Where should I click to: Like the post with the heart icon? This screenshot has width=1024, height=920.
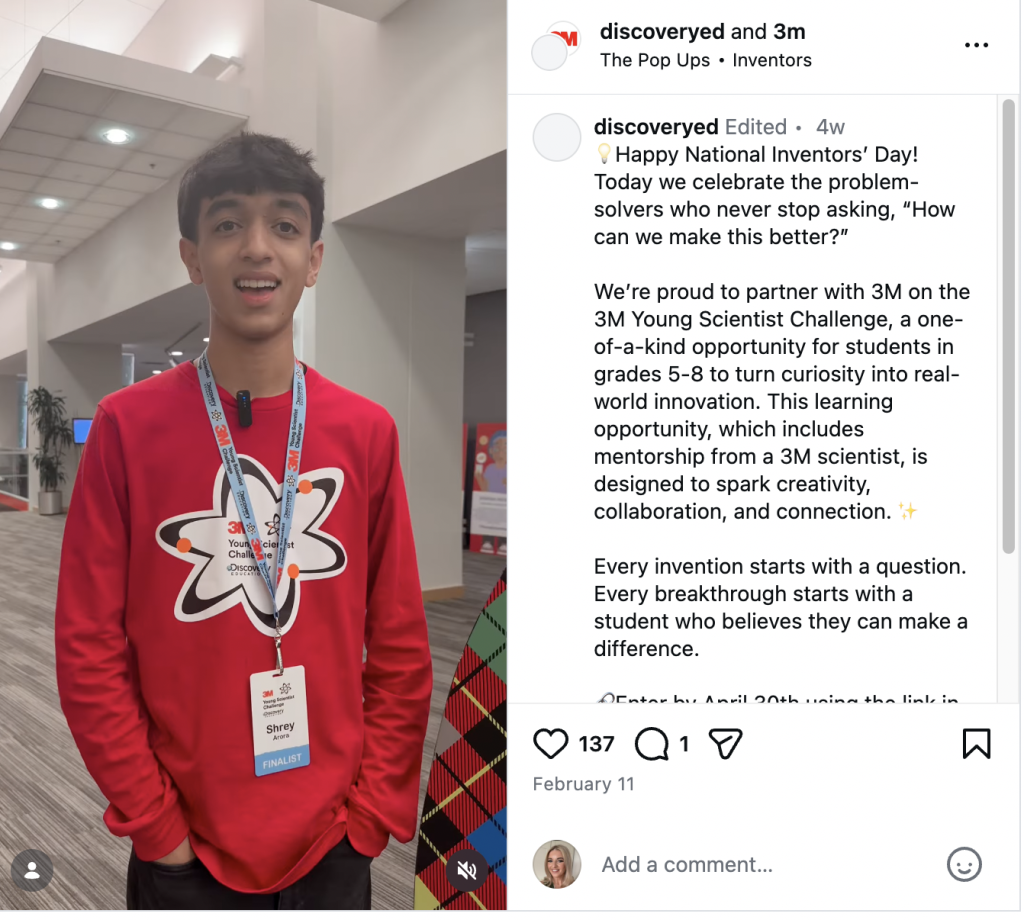point(550,743)
